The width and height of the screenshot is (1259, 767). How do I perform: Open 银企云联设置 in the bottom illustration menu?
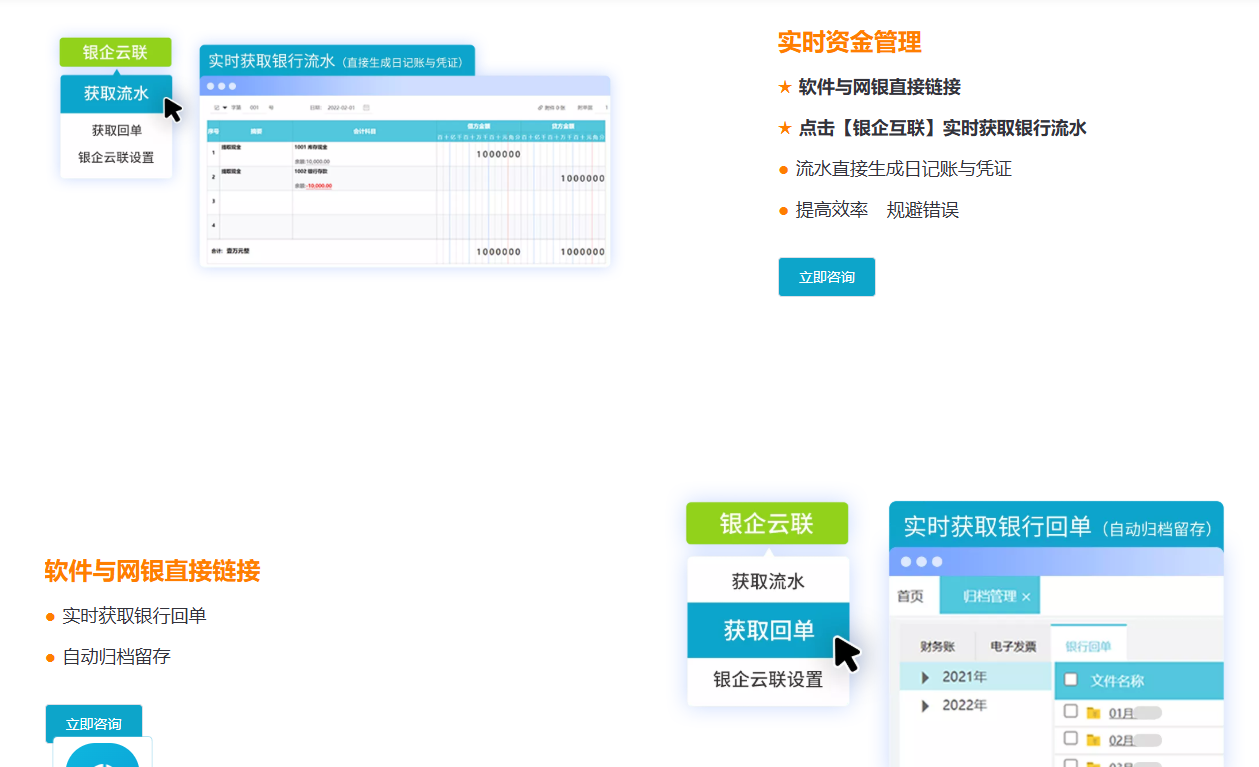[x=768, y=680]
